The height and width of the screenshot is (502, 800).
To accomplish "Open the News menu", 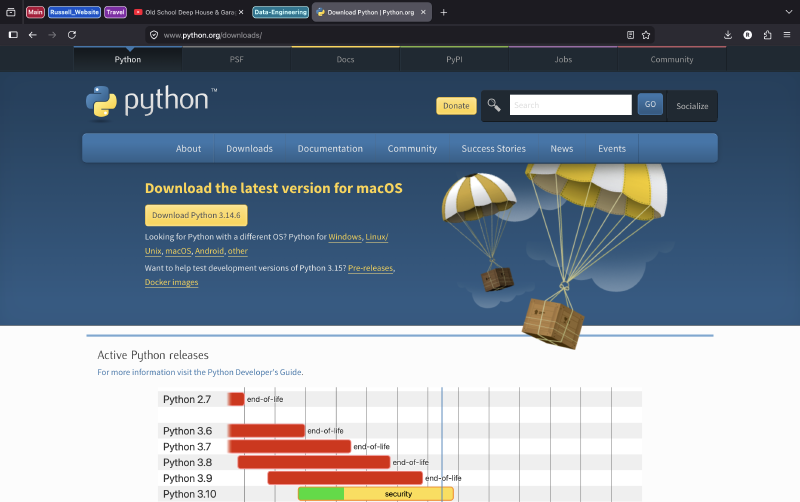I will pyautogui.click(x=562, y=148).
